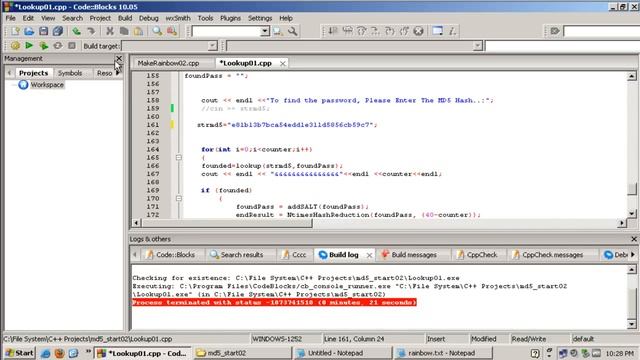Image resolution: width=640 pixels, height=360 pixels.
Task: Click the Run to cursor debug icon
Action: [347, 31]
